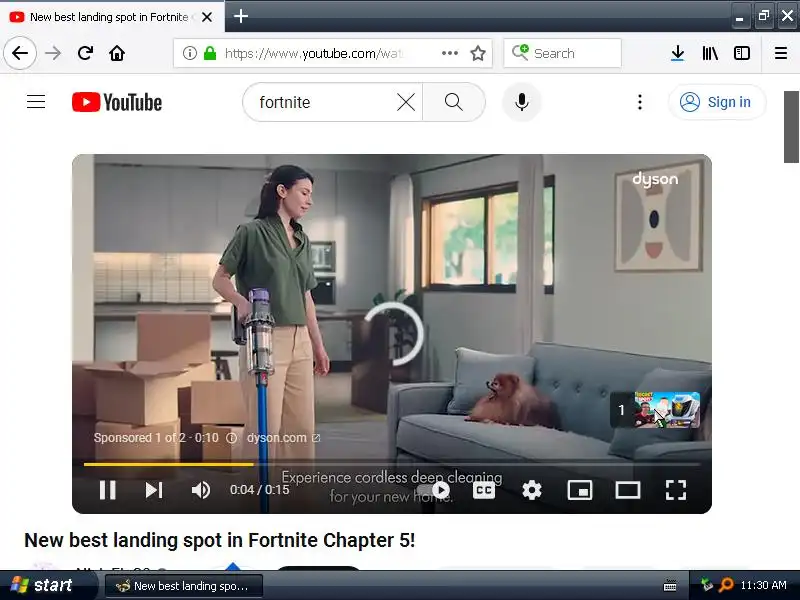Enable miniplayer mode
800x600 pixels.
pyautogui.click(x=580, y=490)
